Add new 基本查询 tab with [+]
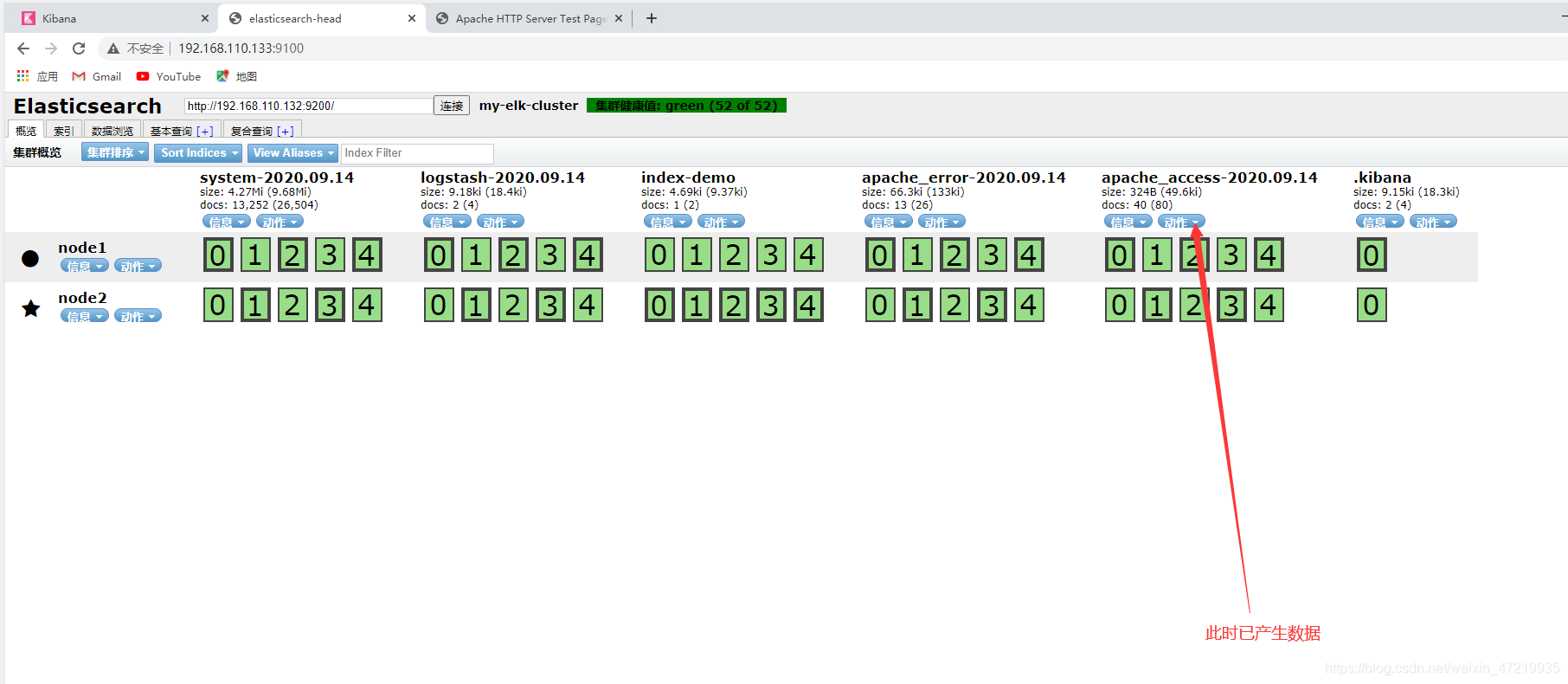1568x684 pixels. click(205, 132)
